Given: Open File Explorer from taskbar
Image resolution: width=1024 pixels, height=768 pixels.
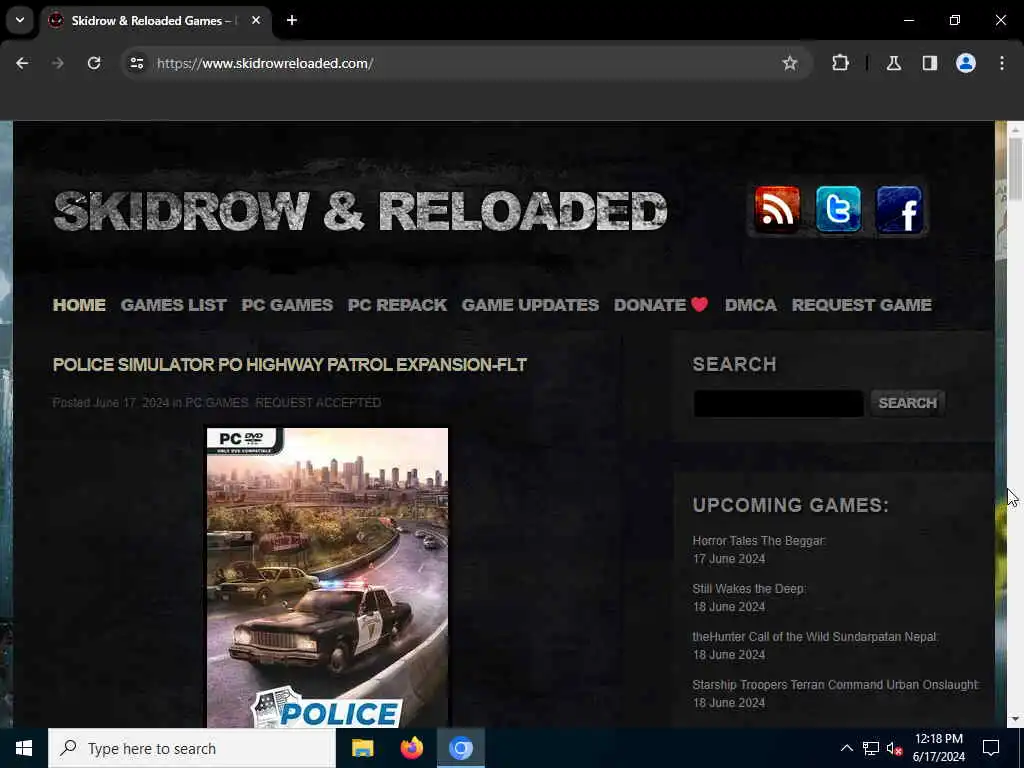Looking at the screenshot, I should point(362,748).
